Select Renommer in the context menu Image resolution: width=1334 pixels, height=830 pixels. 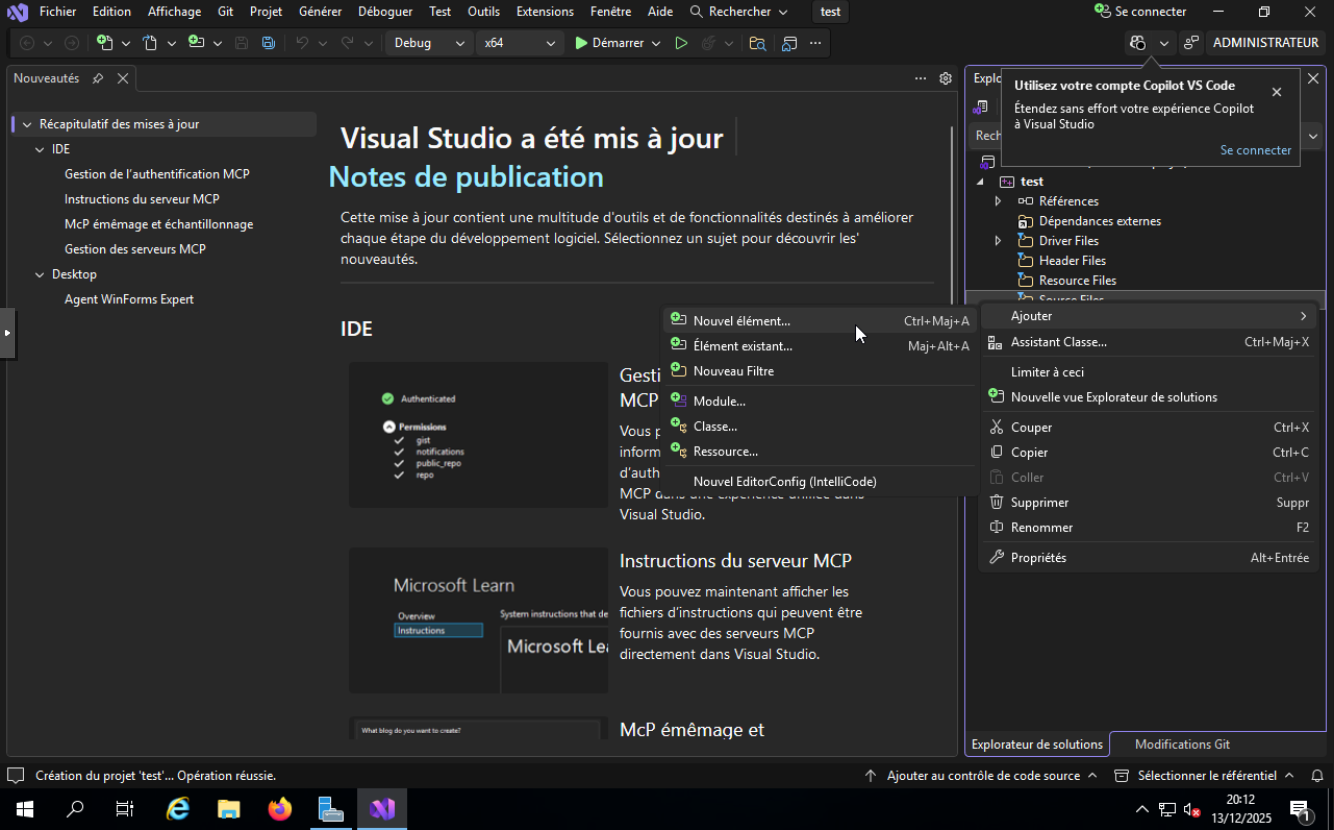[x=1149, y=527]
